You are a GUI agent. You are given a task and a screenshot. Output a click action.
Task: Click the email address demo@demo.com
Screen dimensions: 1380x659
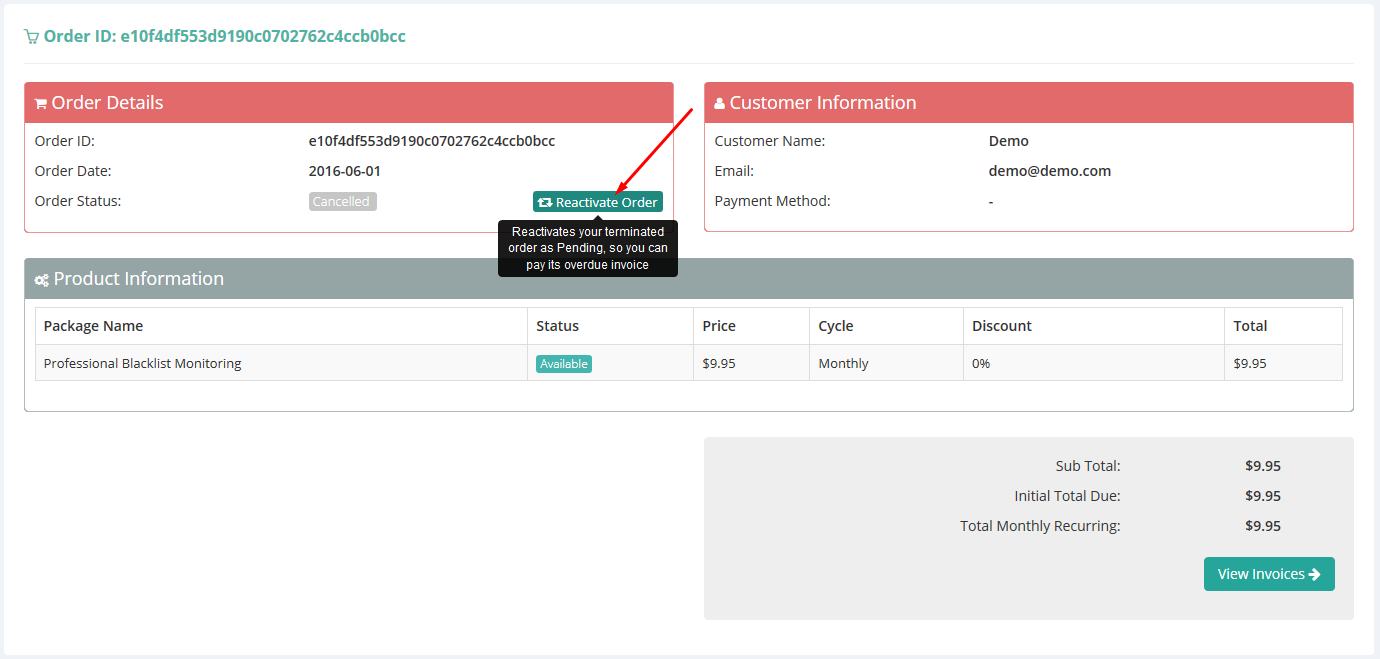coord(1050,171)
